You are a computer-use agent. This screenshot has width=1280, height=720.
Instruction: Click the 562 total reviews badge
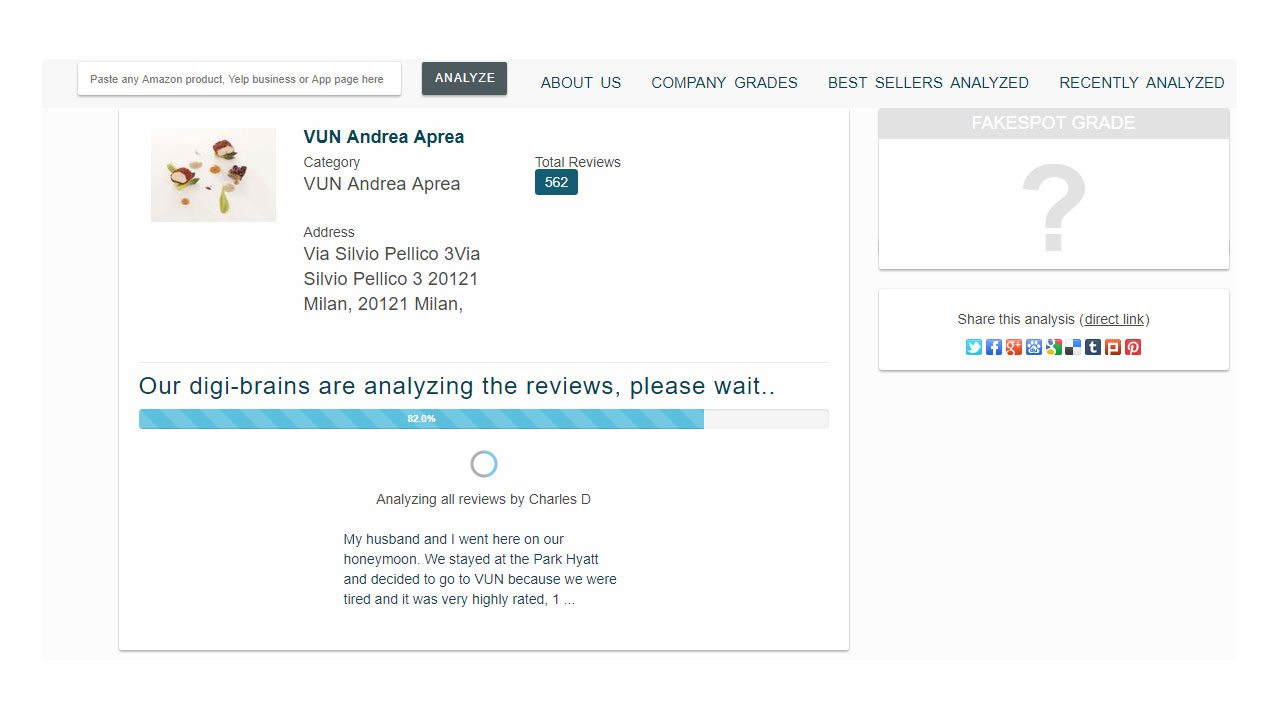pyautogui.click(x=556, y=182)
